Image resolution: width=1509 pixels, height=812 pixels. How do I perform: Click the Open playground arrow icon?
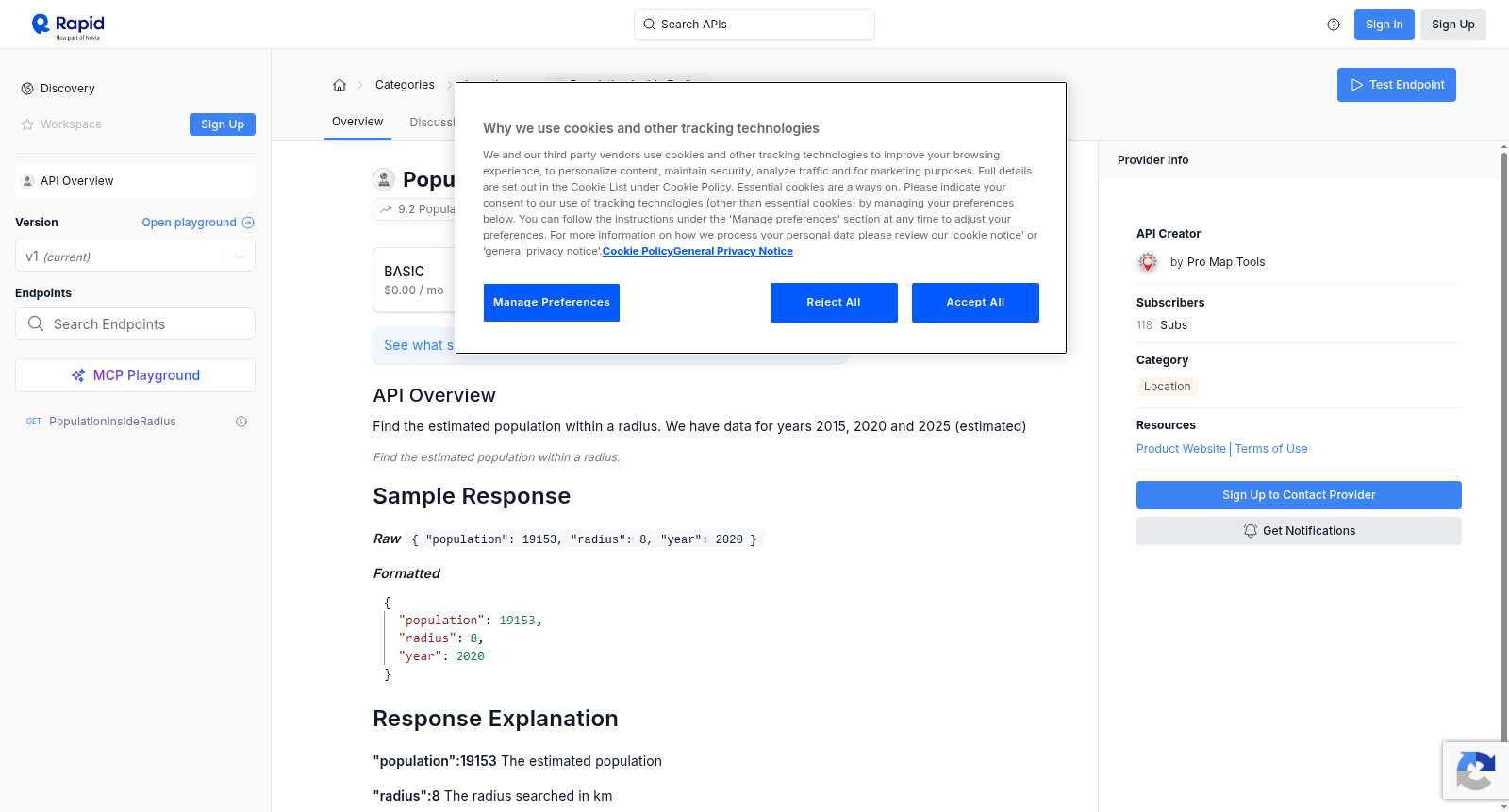[248, 223]
